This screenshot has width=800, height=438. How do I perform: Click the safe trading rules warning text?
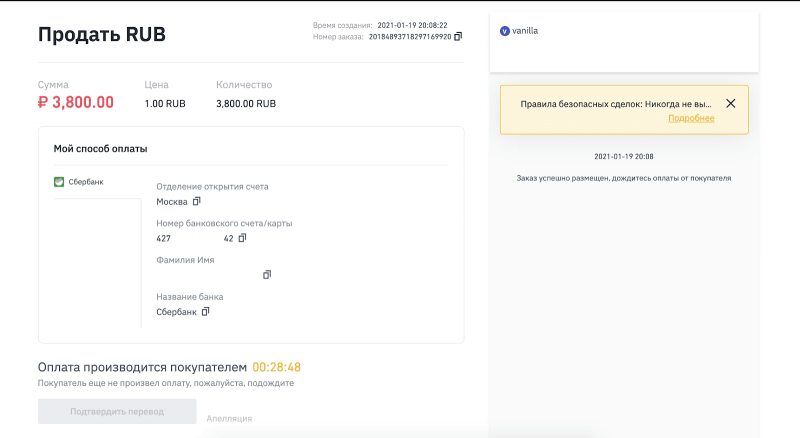(x=615, y=103)
